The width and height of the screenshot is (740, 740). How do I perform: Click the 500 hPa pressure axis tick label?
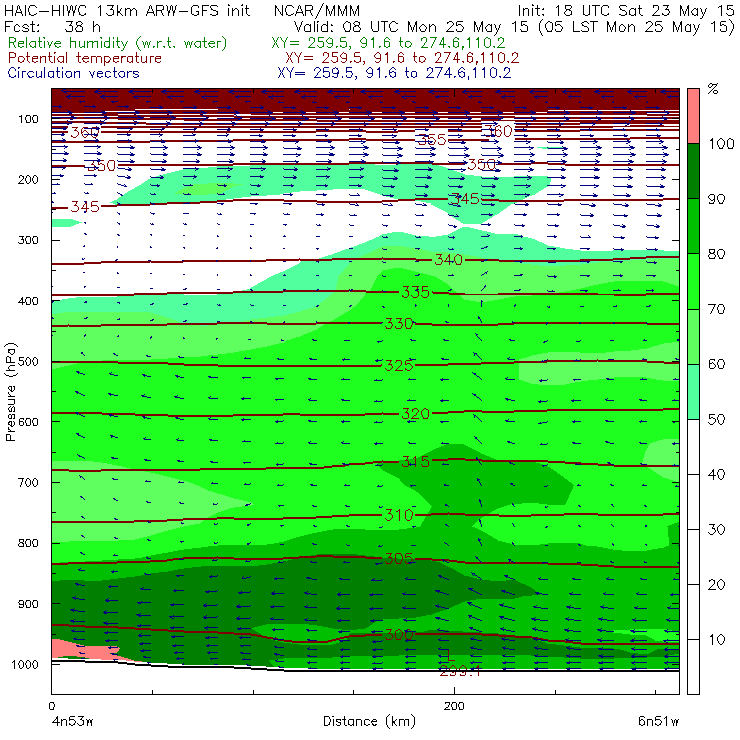click(28, 362)
